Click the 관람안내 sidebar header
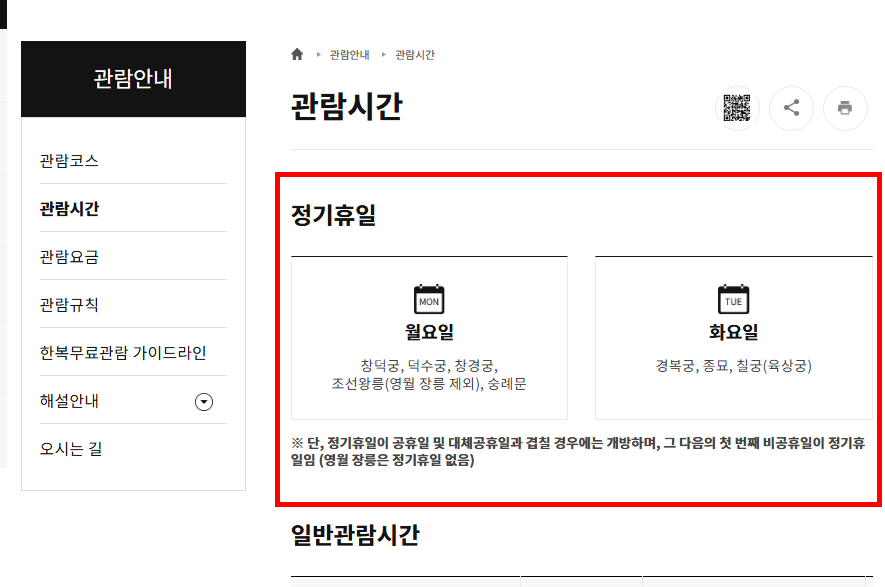The height and width of the screenshot is (587, 885). click(x=132, y=80)
